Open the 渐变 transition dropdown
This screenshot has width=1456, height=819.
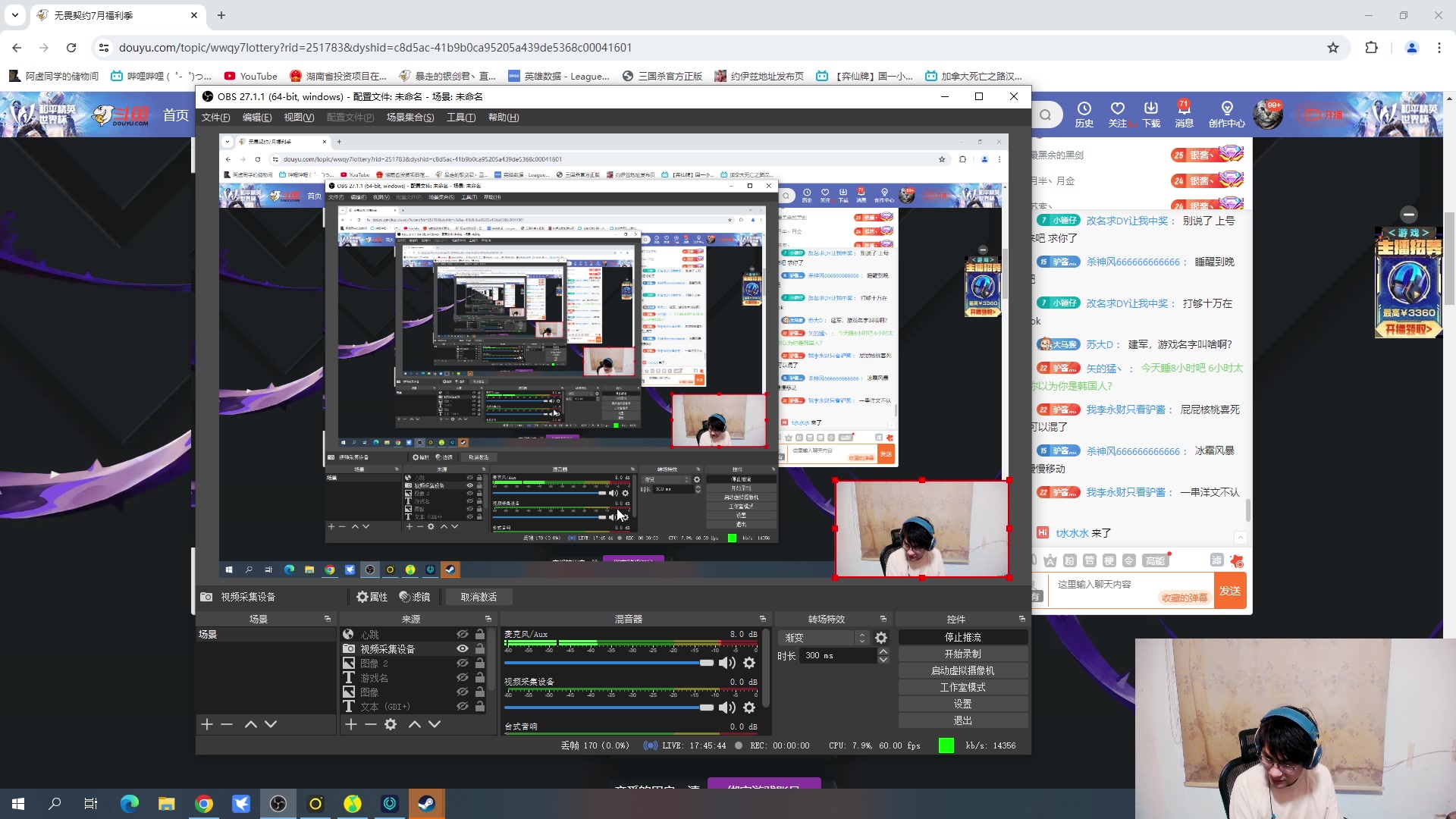click(x=824, y=638)
